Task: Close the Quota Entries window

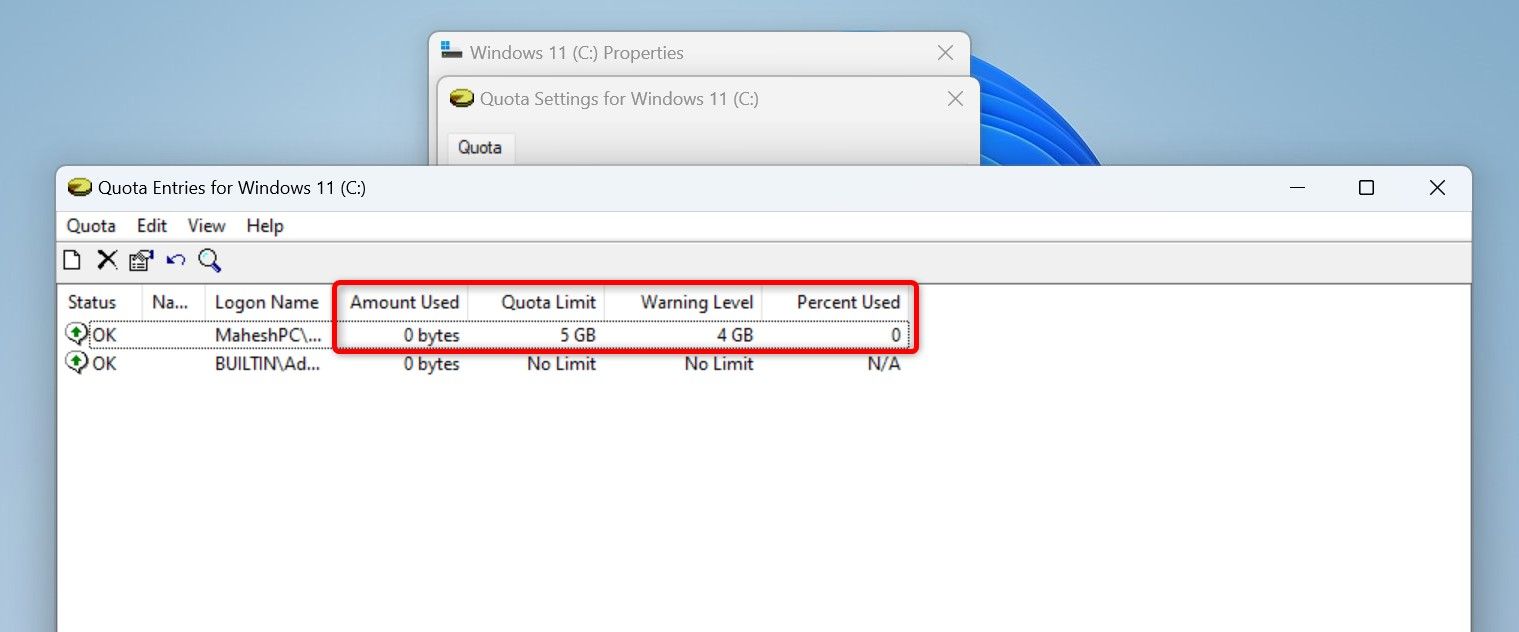Action: coord(1437,187)
